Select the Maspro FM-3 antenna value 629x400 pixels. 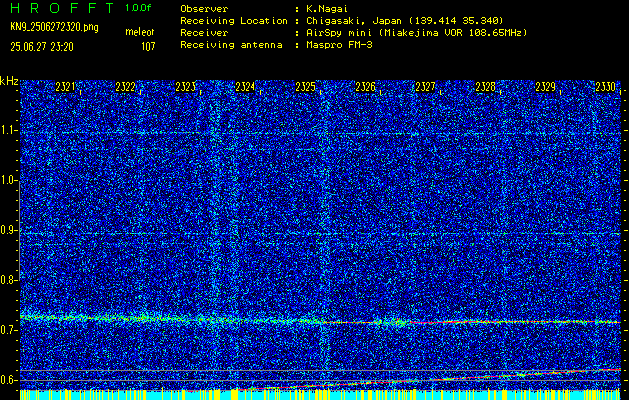pos(338,45)
